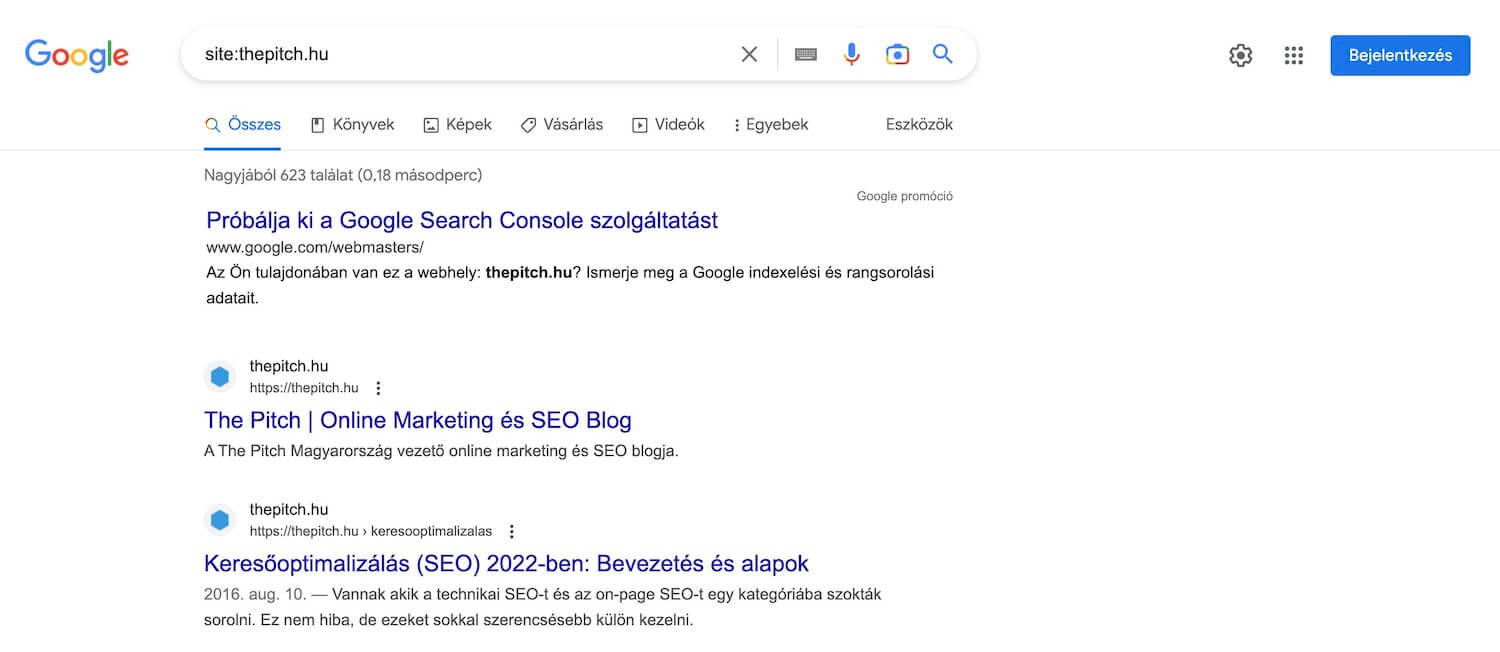The image size is (1500, 652).
Task: Switch to the Képek tab
Action: point(457,125)
